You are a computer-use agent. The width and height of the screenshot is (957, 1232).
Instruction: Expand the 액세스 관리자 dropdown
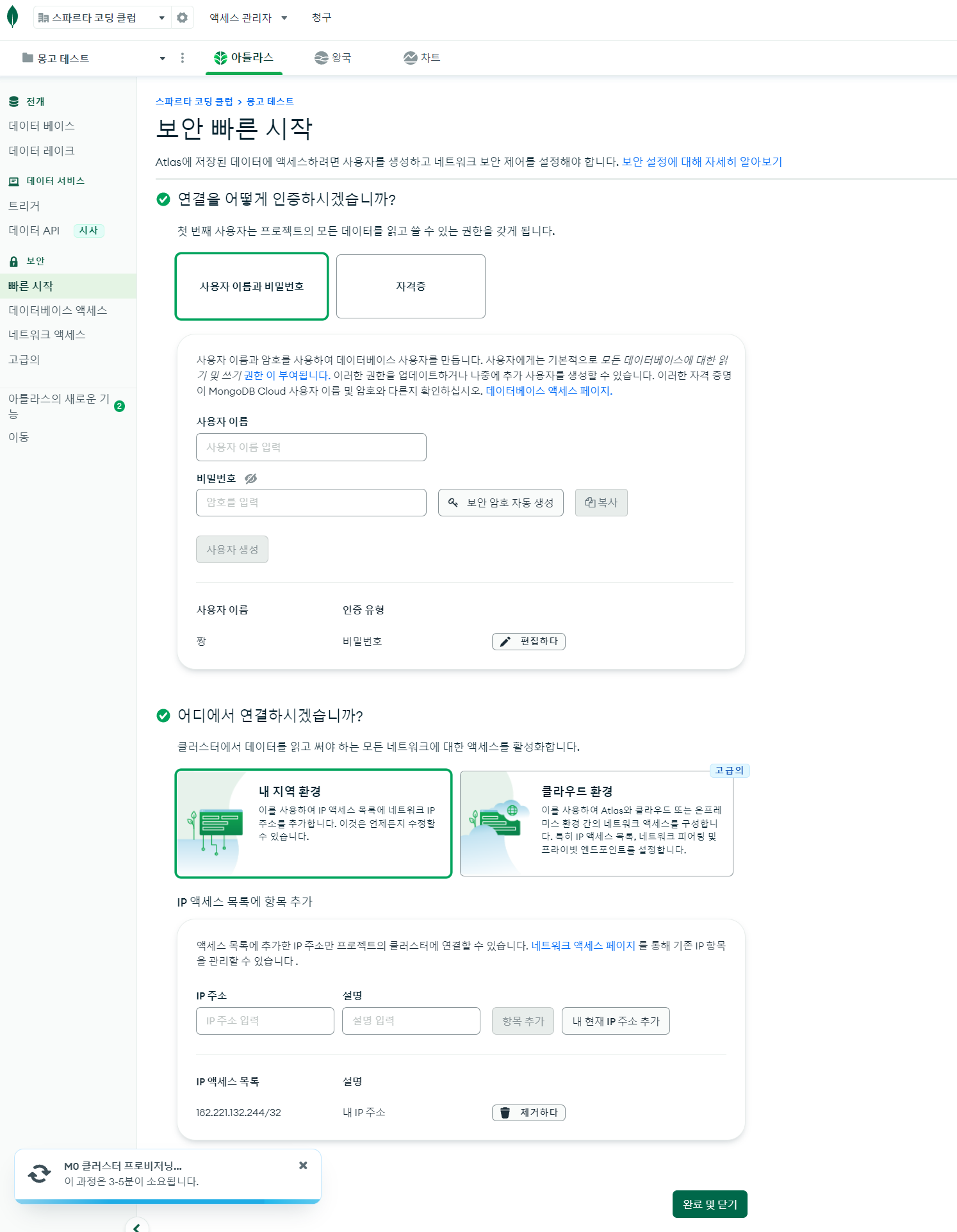(249, 18)
